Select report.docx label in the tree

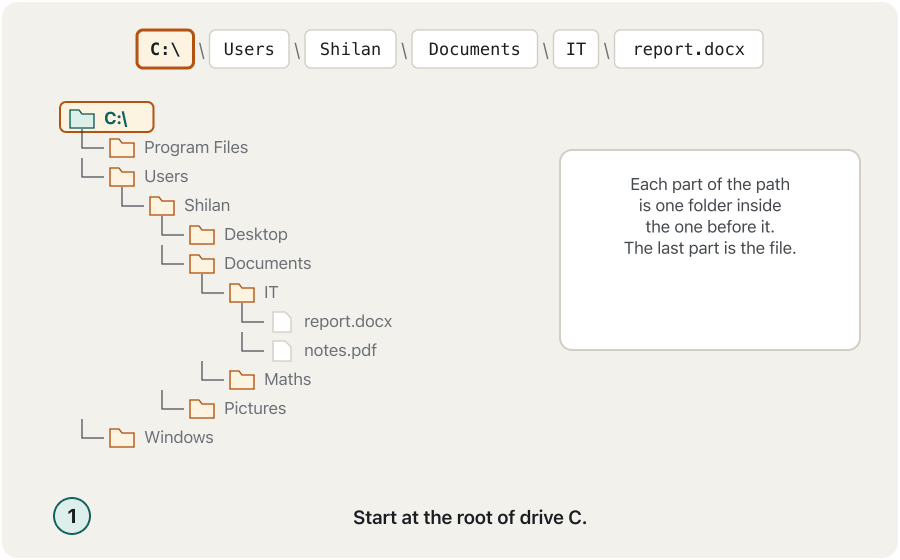click(348, 321)
